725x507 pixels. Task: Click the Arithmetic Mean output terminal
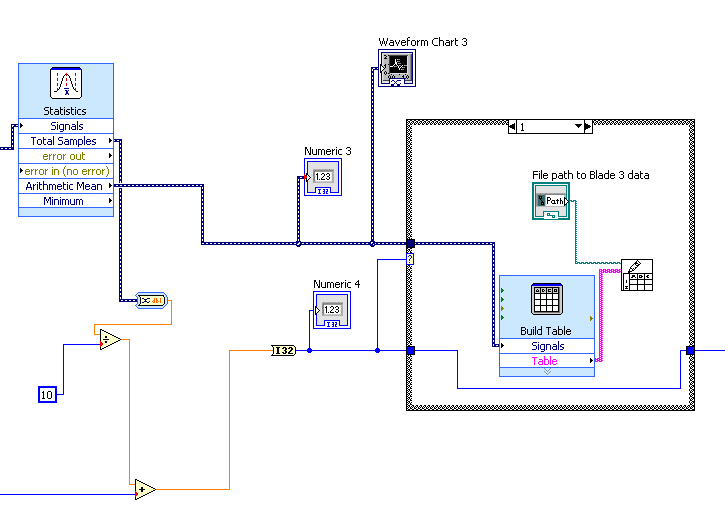click(66, 186)
